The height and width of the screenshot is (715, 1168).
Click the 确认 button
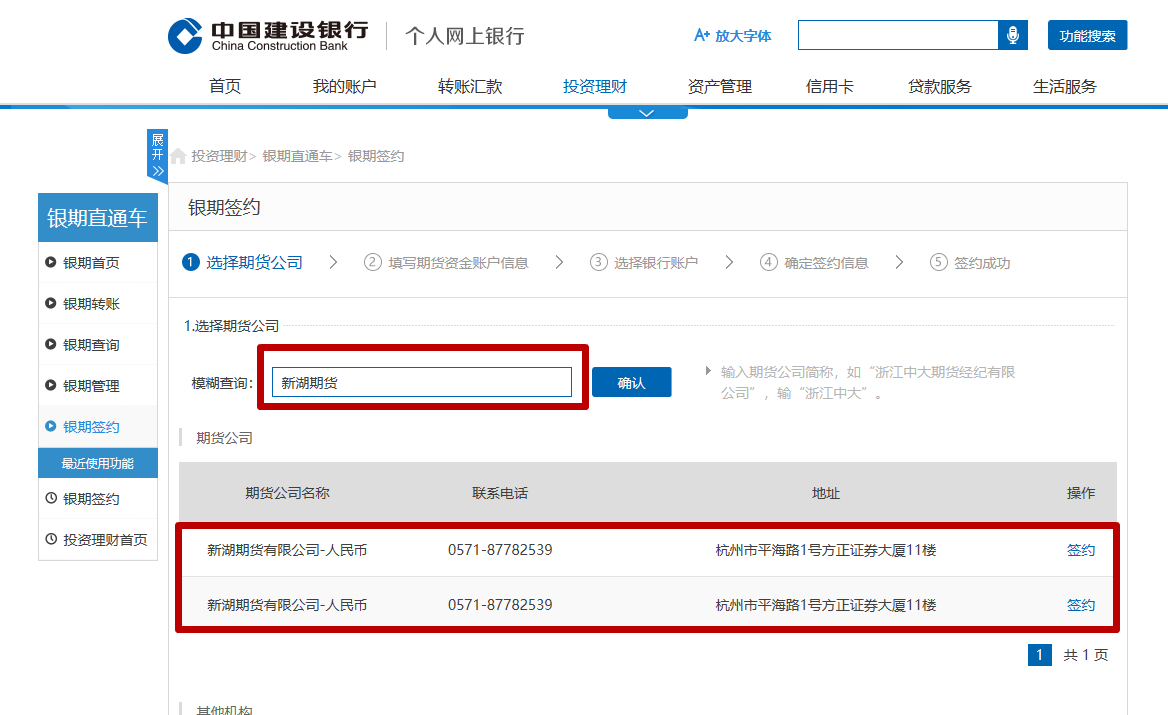(x=632, y=382)
